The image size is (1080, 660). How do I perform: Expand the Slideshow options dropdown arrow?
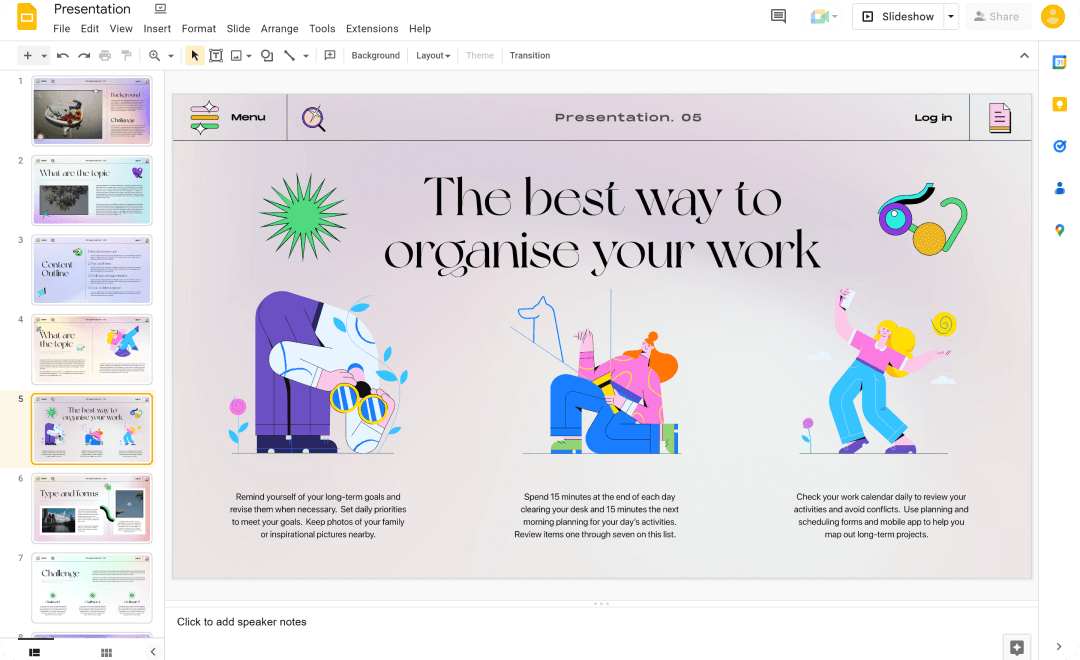click(x=951, y=16)
